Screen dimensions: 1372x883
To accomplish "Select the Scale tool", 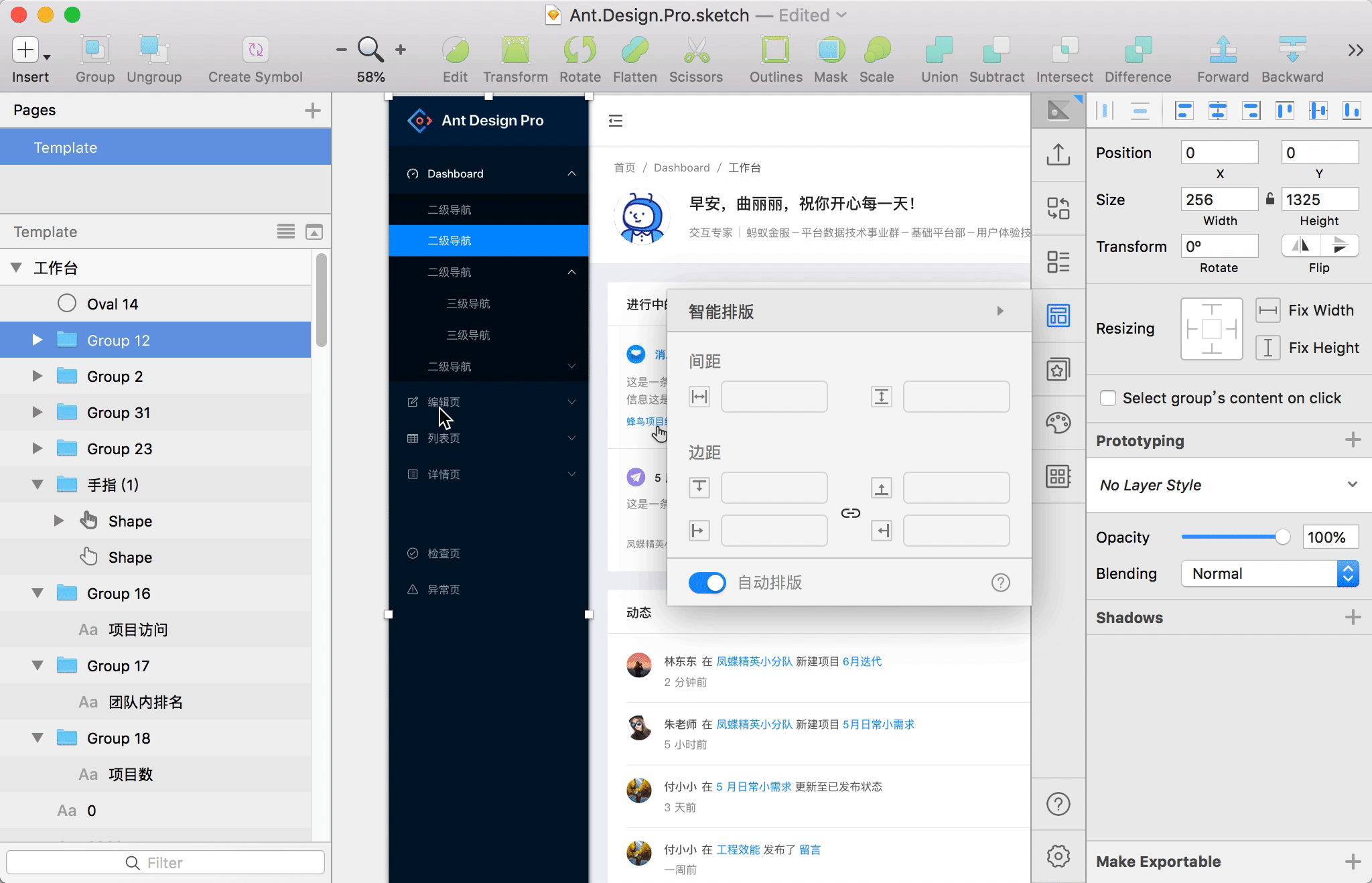I will tap(877, 50).
